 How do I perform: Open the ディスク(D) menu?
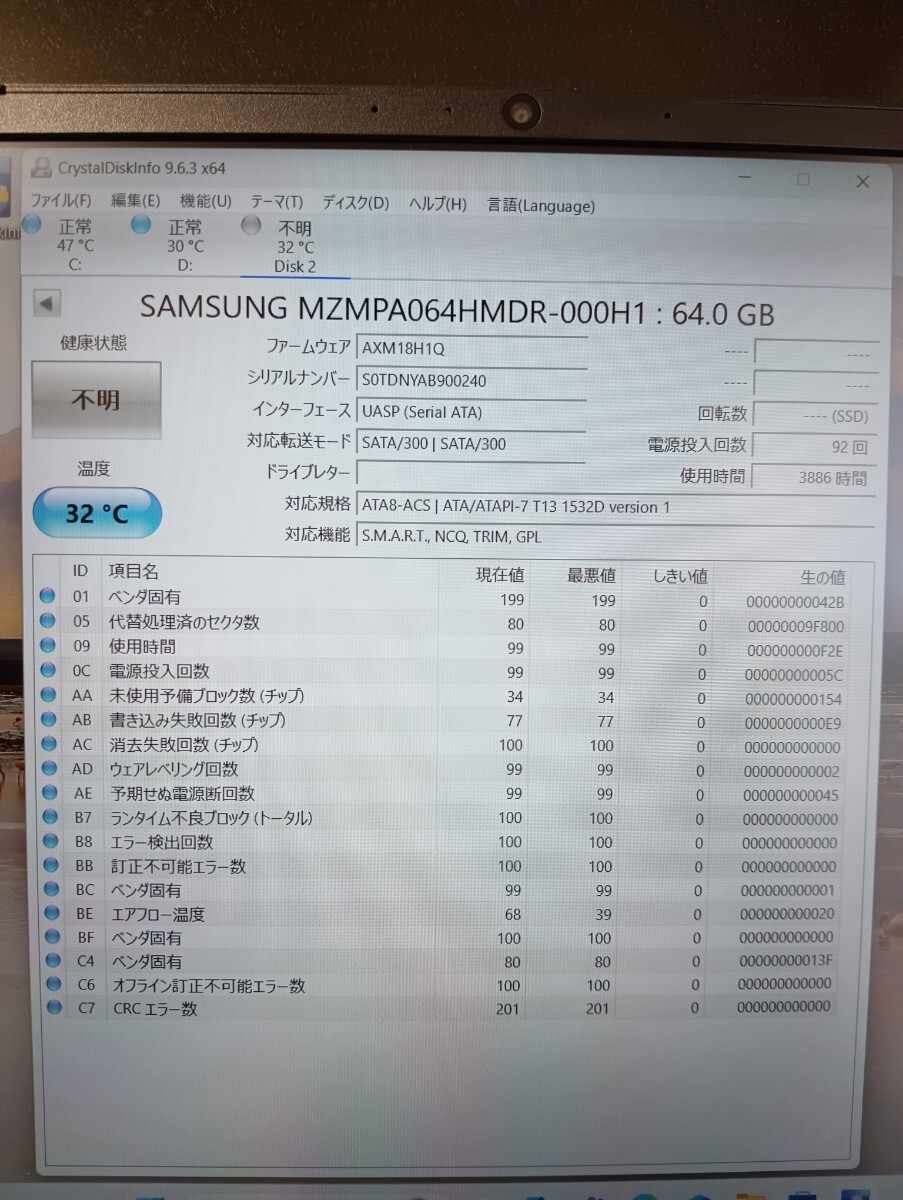coord(355,203)
